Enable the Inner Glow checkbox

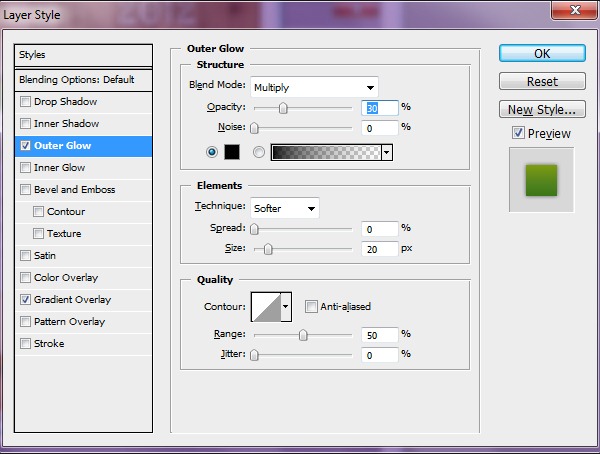[25, 168]
